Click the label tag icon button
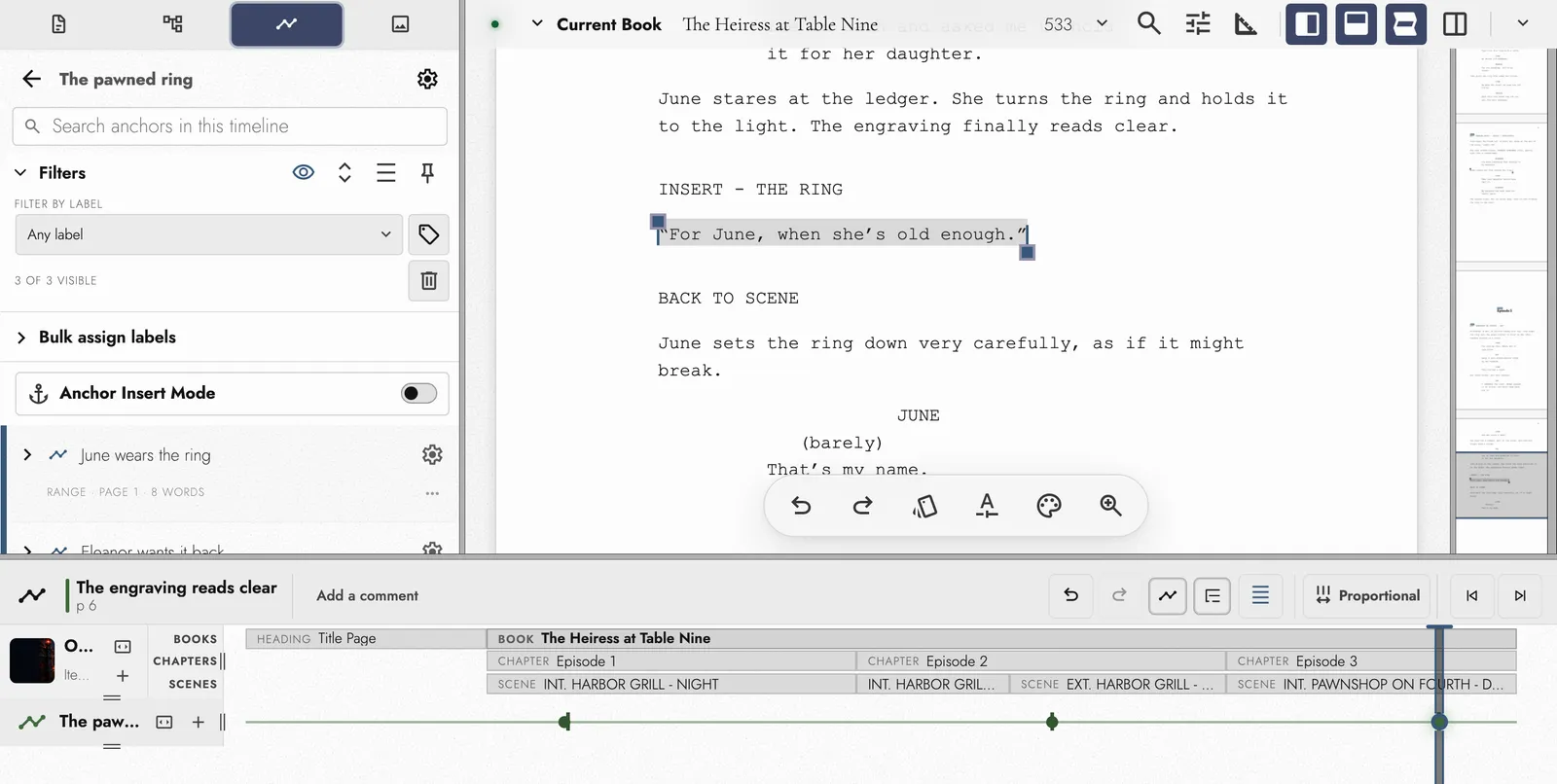This screenshot has width=1557, height=784. (428, 234)
